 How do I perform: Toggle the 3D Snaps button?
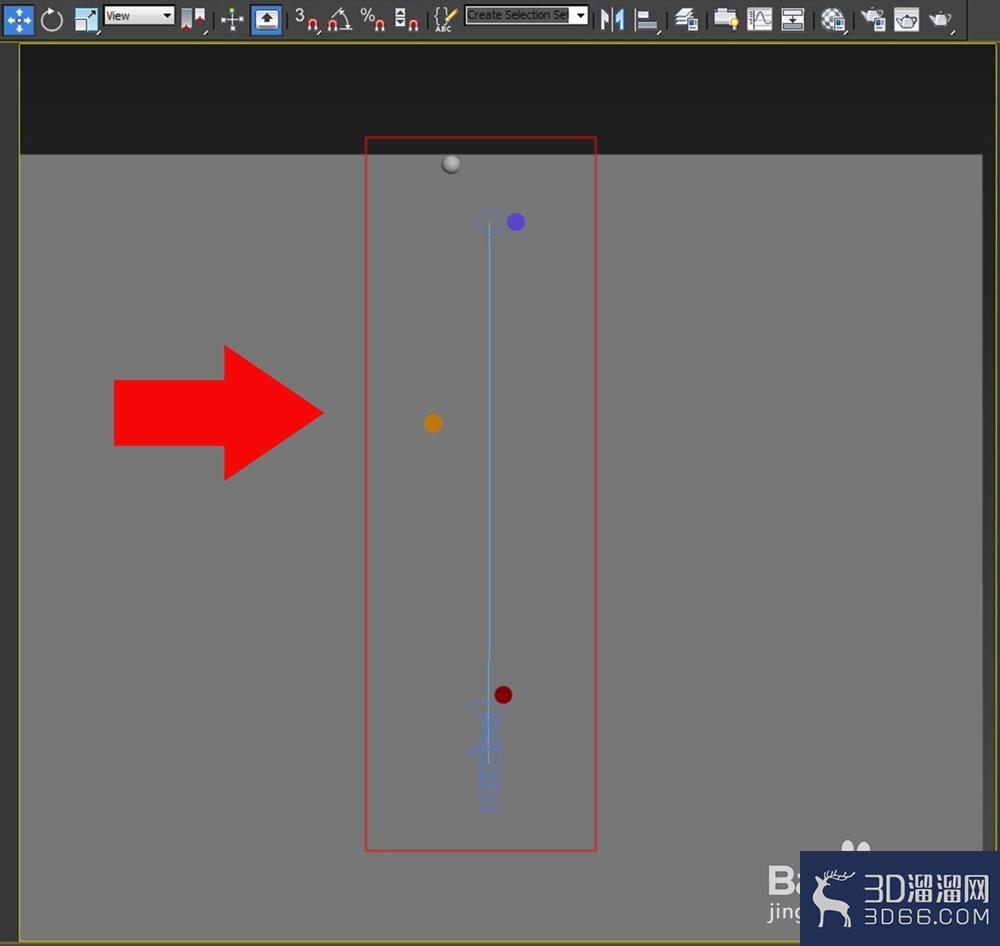click(306, 20)
